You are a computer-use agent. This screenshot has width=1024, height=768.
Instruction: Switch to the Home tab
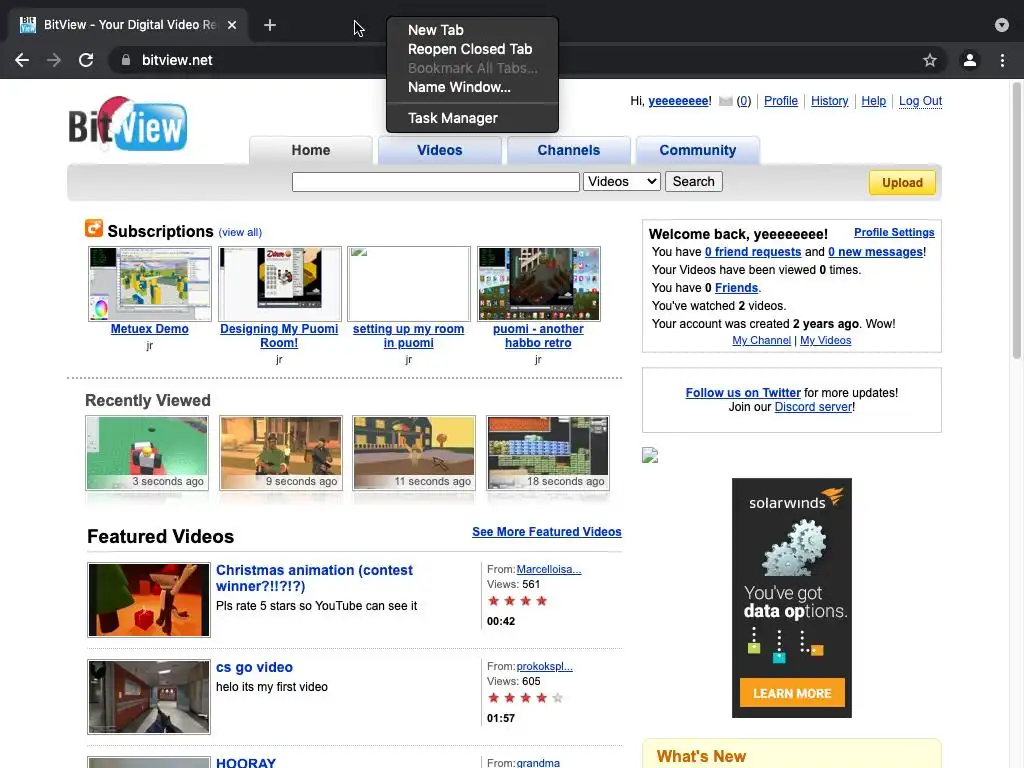tap(311, 150)
